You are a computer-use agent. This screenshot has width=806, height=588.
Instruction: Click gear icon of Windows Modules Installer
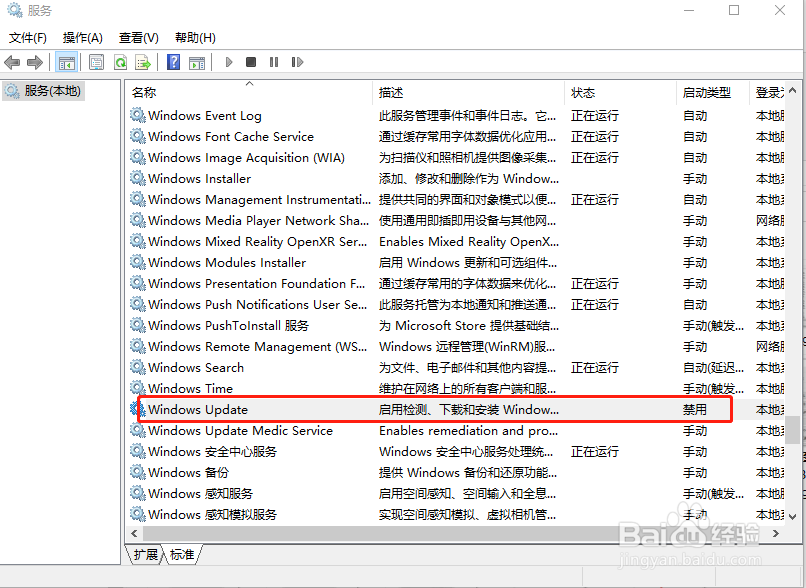click(x=137, y=262)
